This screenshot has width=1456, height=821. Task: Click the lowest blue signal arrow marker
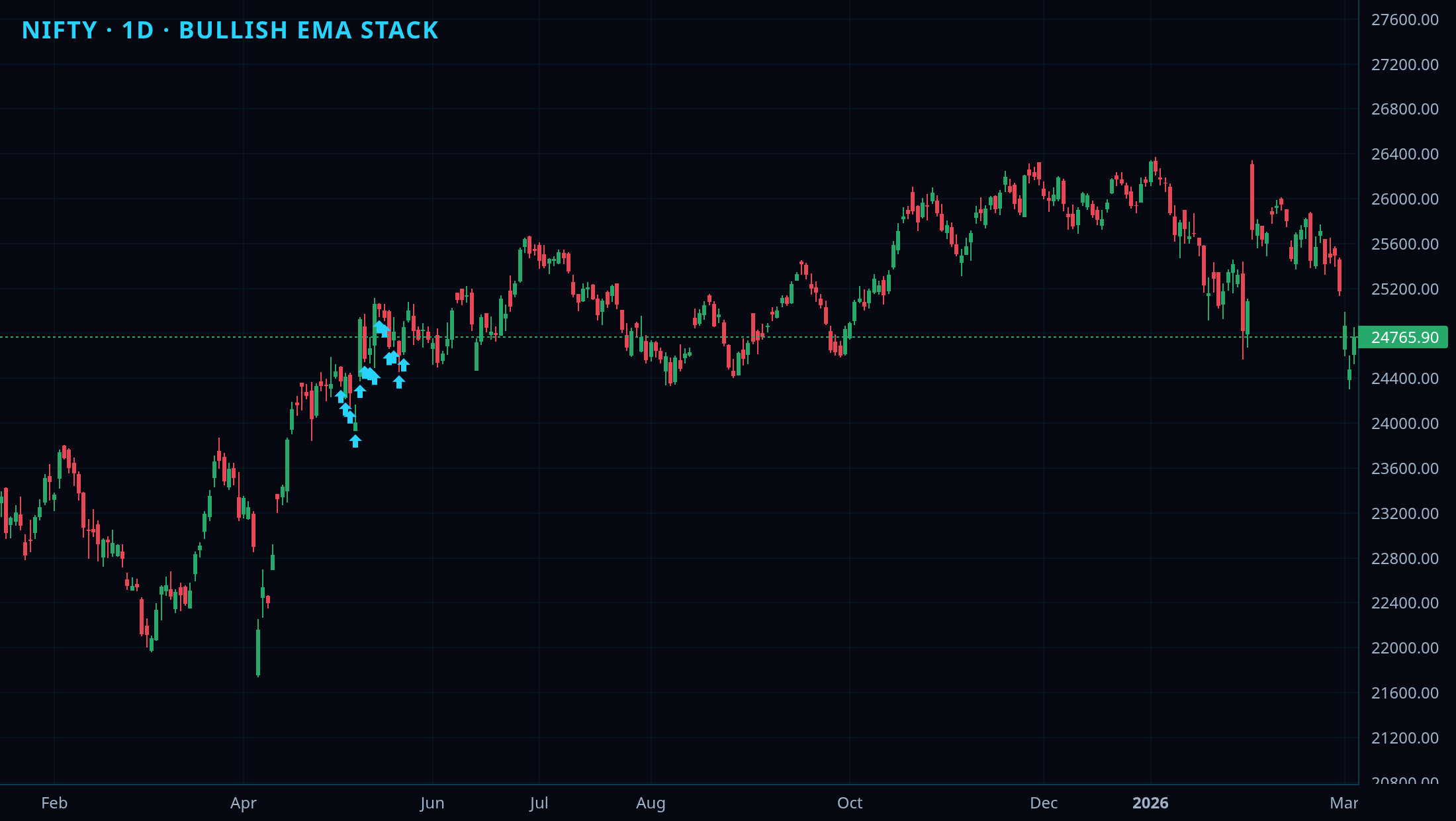point(355,441)
